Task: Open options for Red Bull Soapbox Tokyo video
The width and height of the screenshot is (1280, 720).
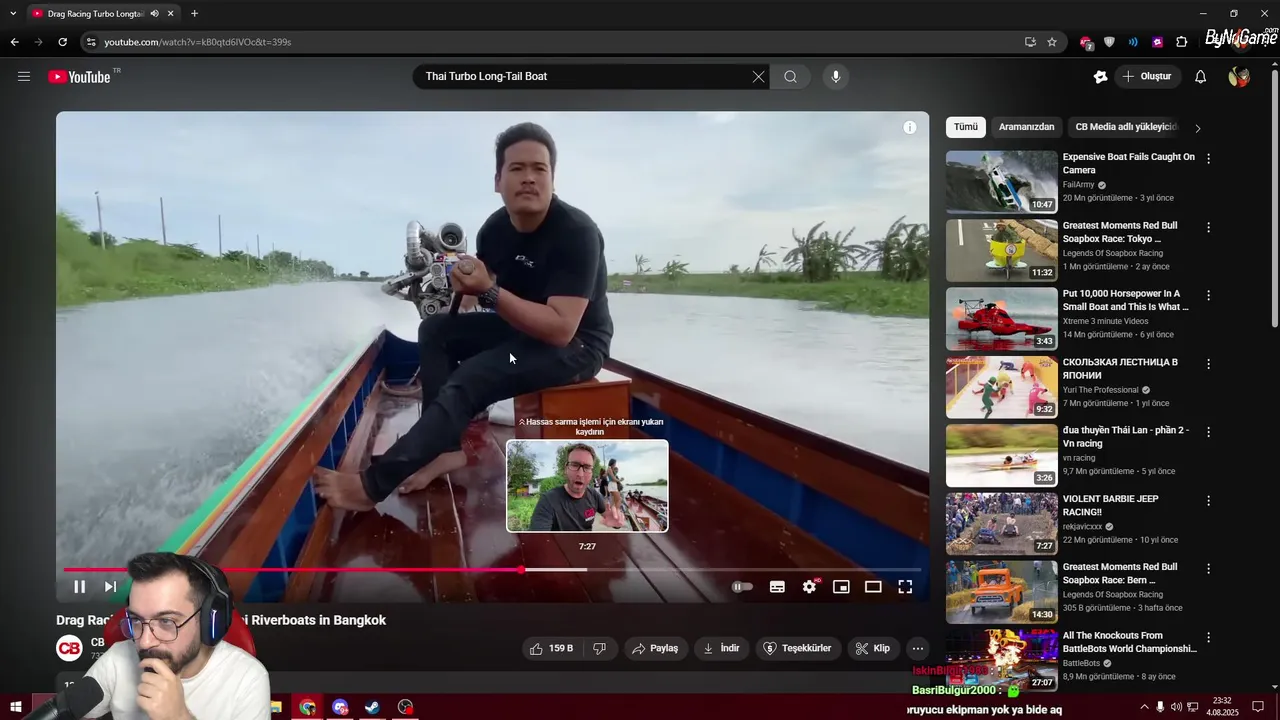Action: coord(1208,227)
